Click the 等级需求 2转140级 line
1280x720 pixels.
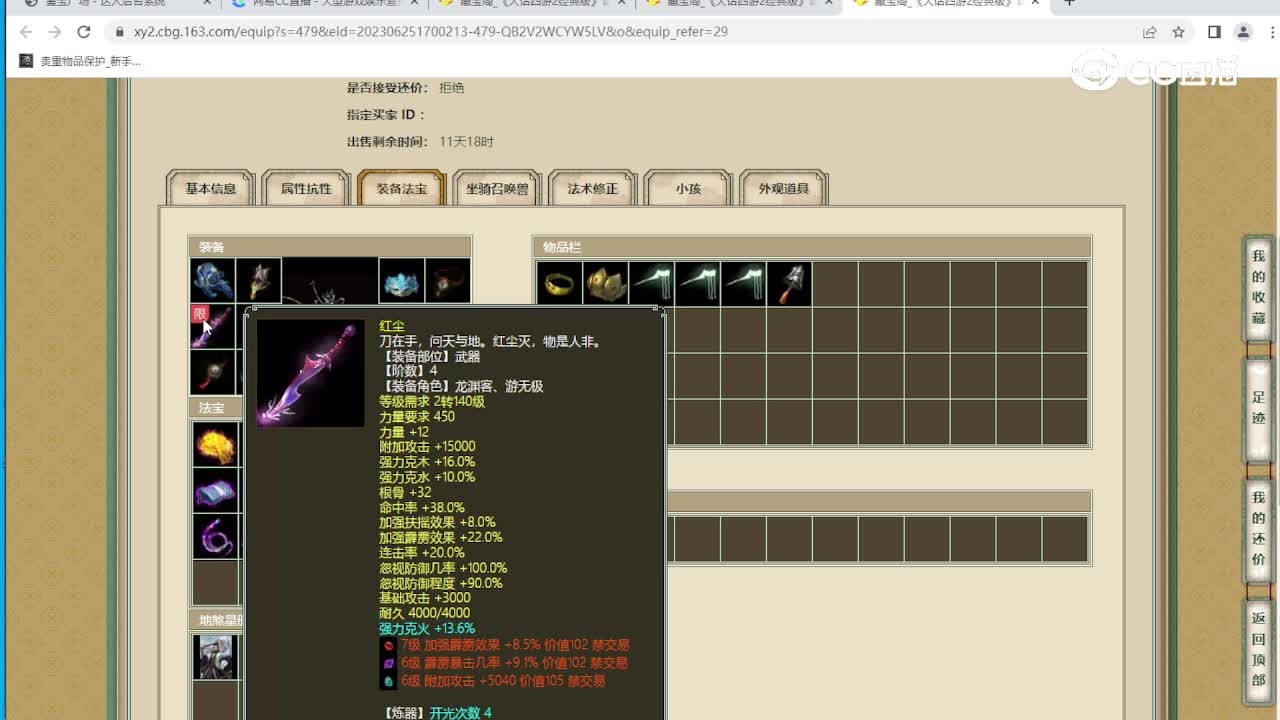(432, 401)
